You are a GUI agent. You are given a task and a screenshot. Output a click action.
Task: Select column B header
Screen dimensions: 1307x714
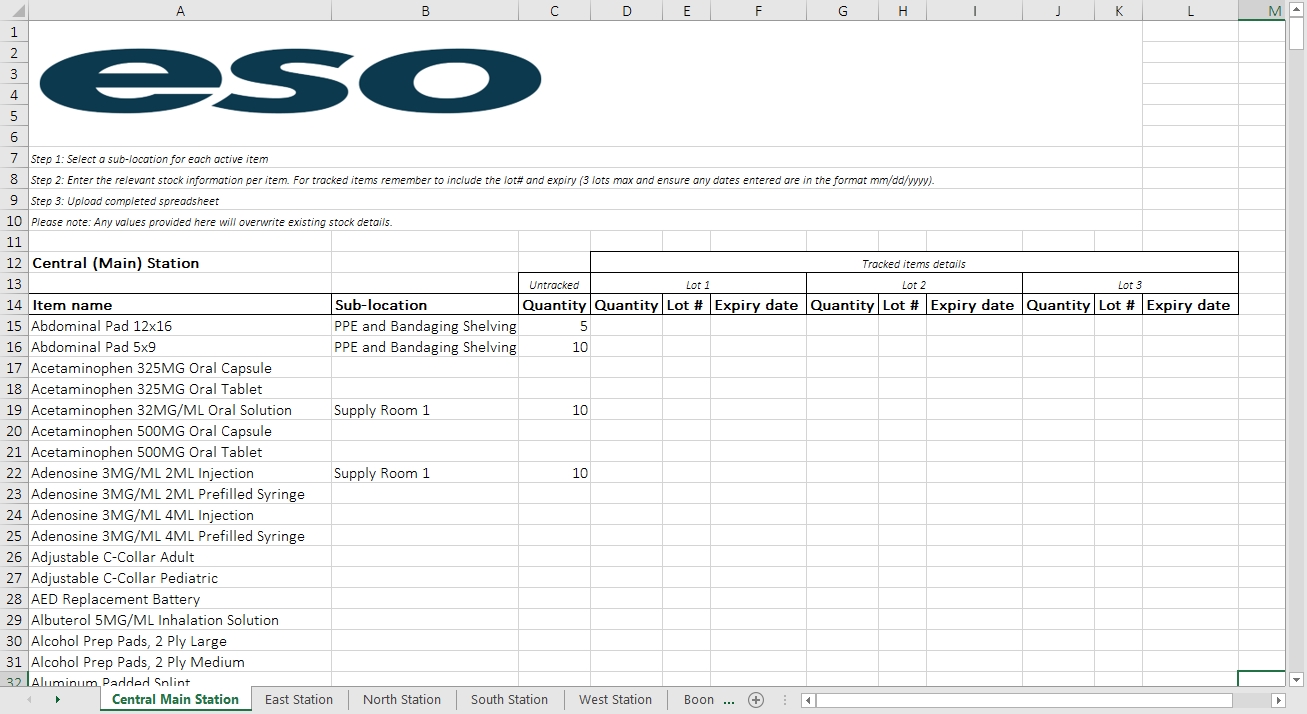point(425,10)
